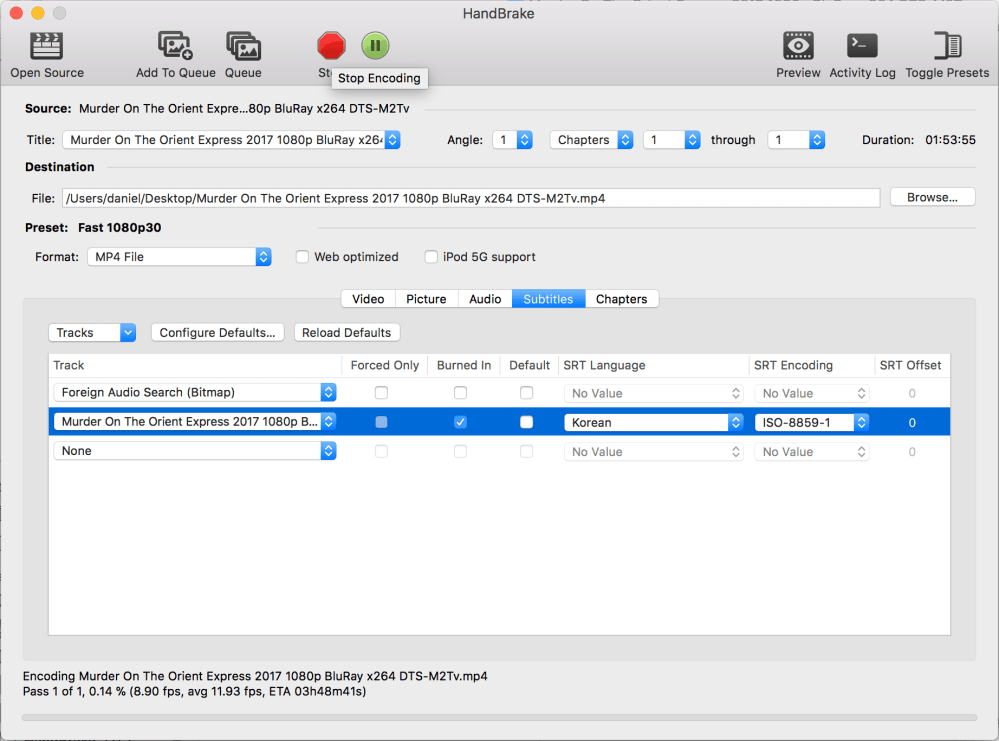Click the Default column header

[x=529, y=365]
